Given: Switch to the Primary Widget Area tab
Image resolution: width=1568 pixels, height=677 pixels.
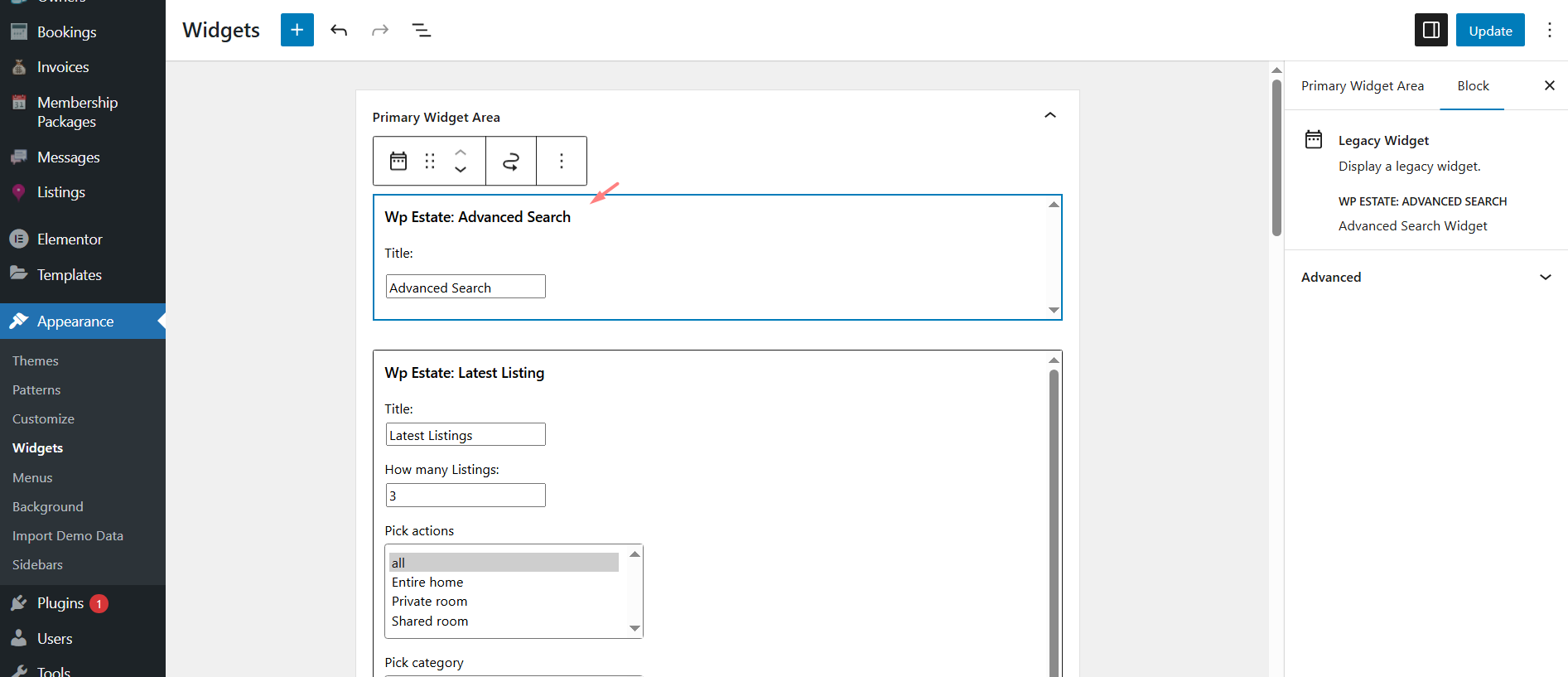Looking at the screenshot, I should (x=1362, y=86).
